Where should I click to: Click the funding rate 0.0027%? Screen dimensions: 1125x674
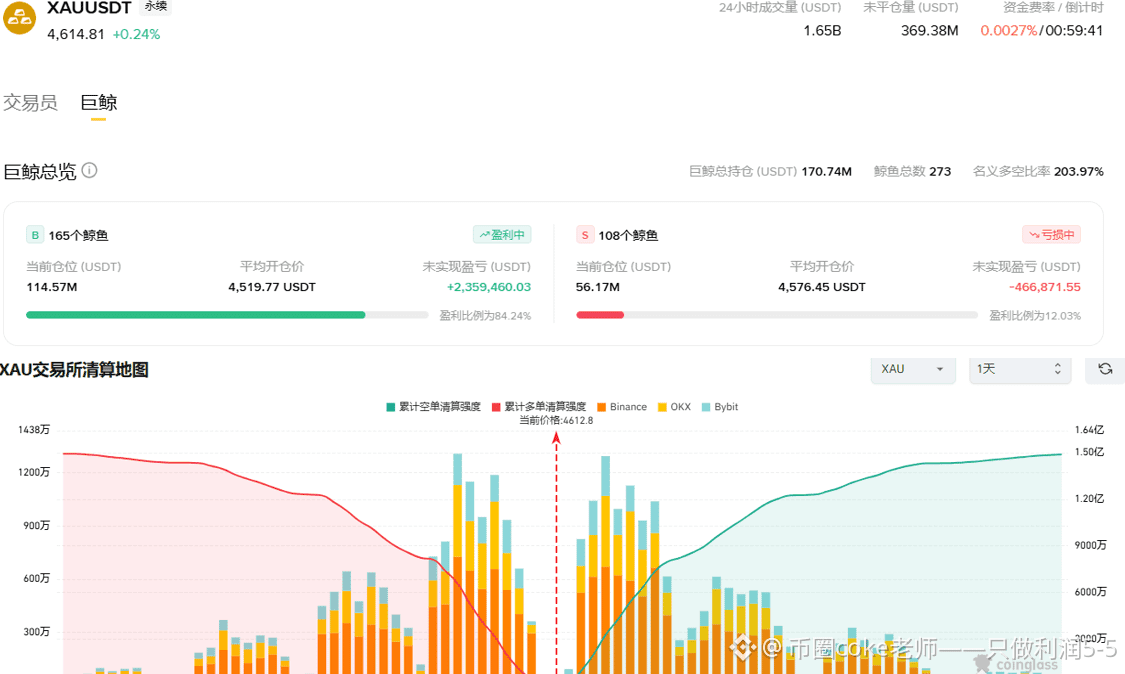pos(1009,31)
